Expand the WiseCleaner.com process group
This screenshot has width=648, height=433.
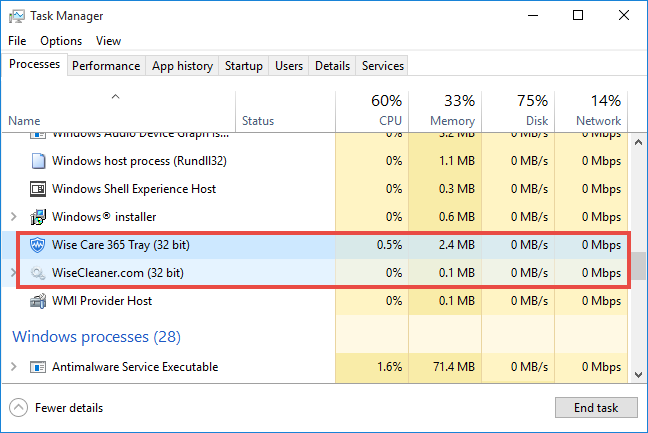click(x=13, y=273)
